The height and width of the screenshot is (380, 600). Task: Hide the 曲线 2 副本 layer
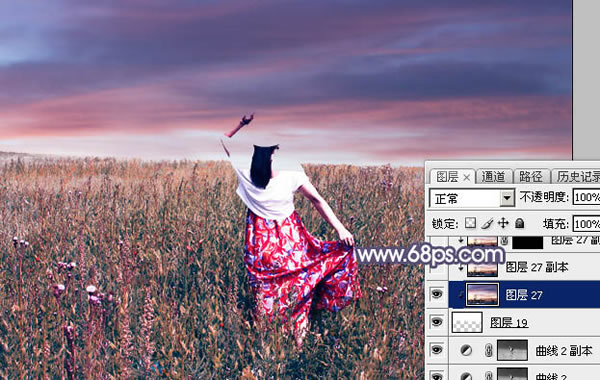point(437,350)
